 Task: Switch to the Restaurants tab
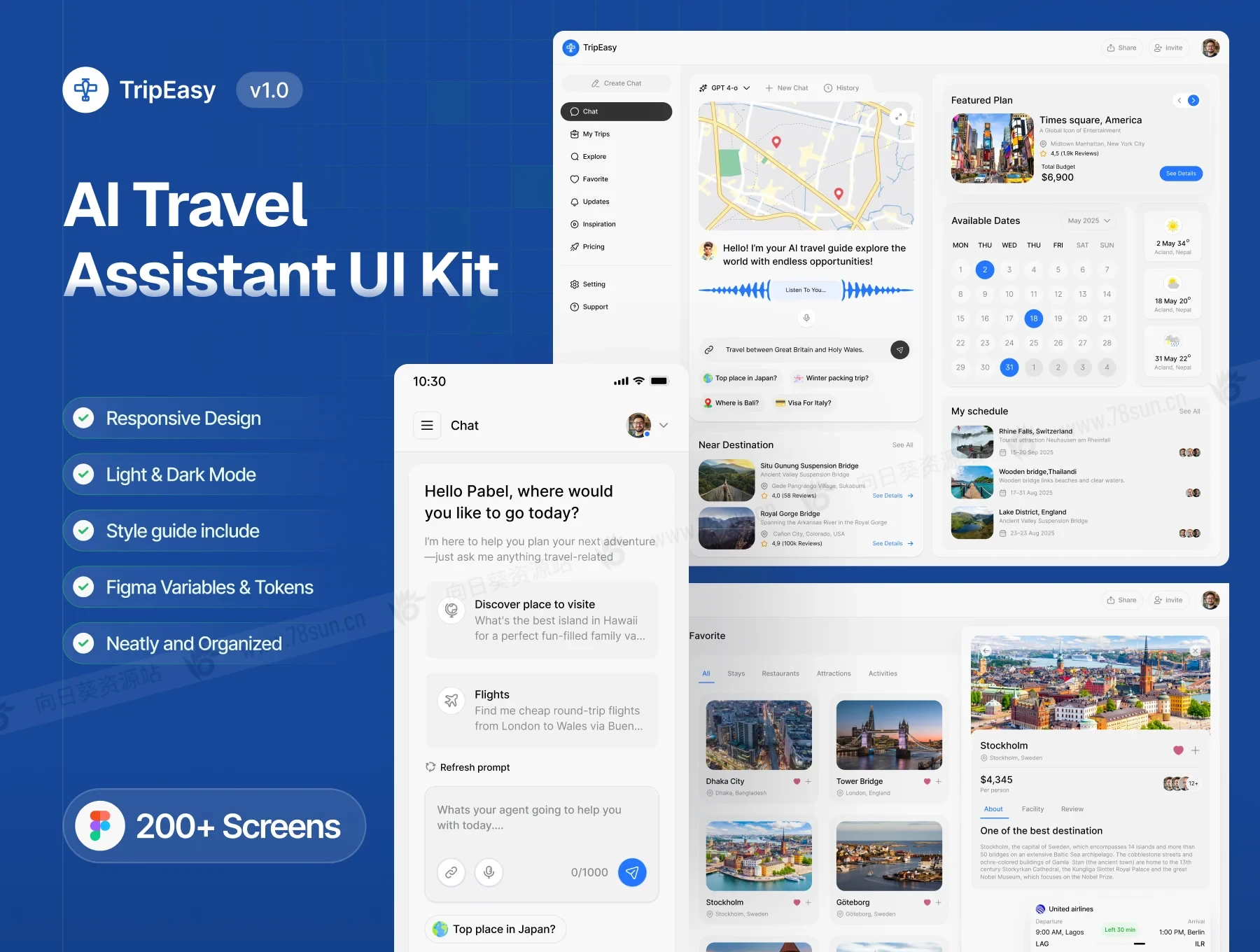click(x=780, y=673)
